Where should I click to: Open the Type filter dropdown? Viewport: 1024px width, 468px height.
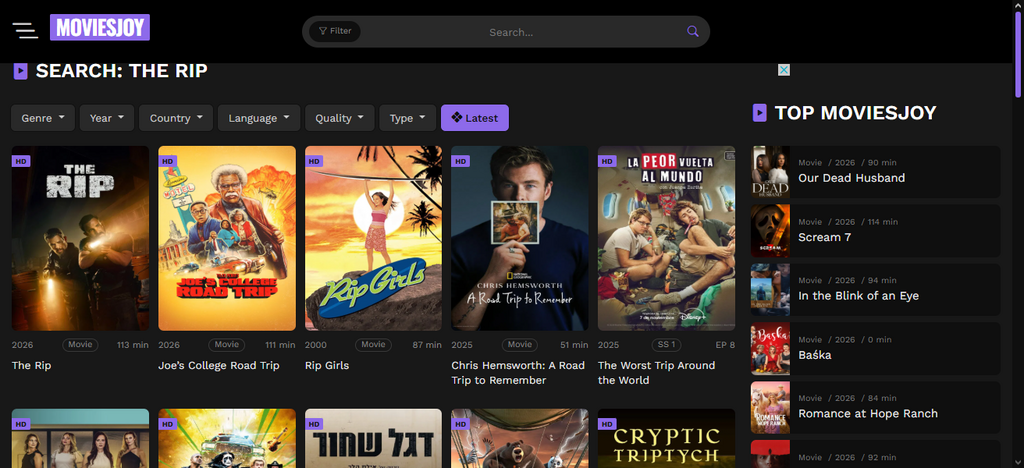click(407, 118)
